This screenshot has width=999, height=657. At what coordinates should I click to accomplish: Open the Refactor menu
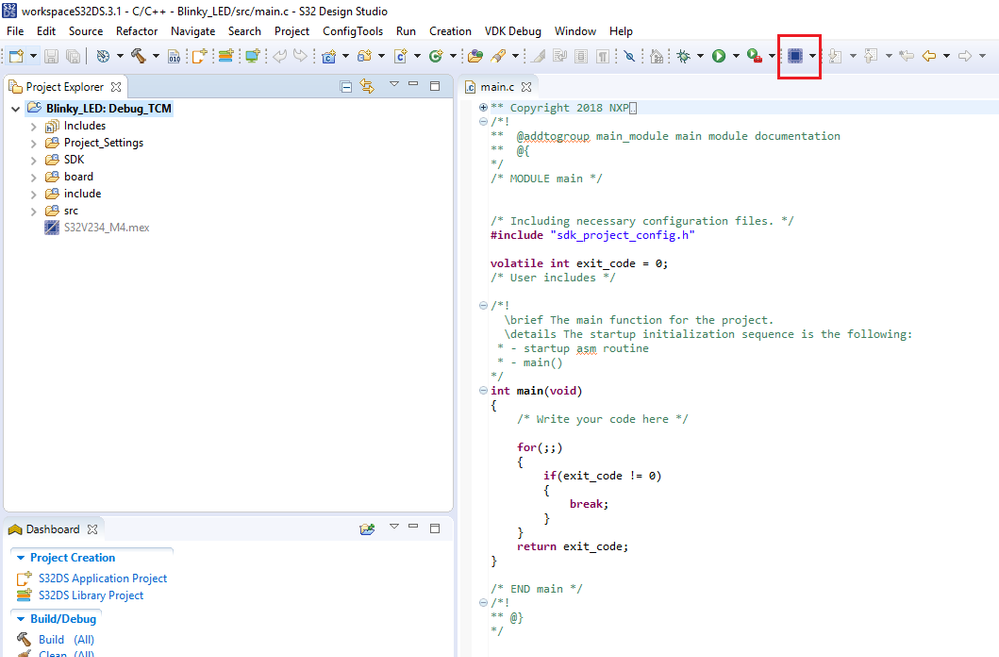pyautogui.click(x=136, y=31)
